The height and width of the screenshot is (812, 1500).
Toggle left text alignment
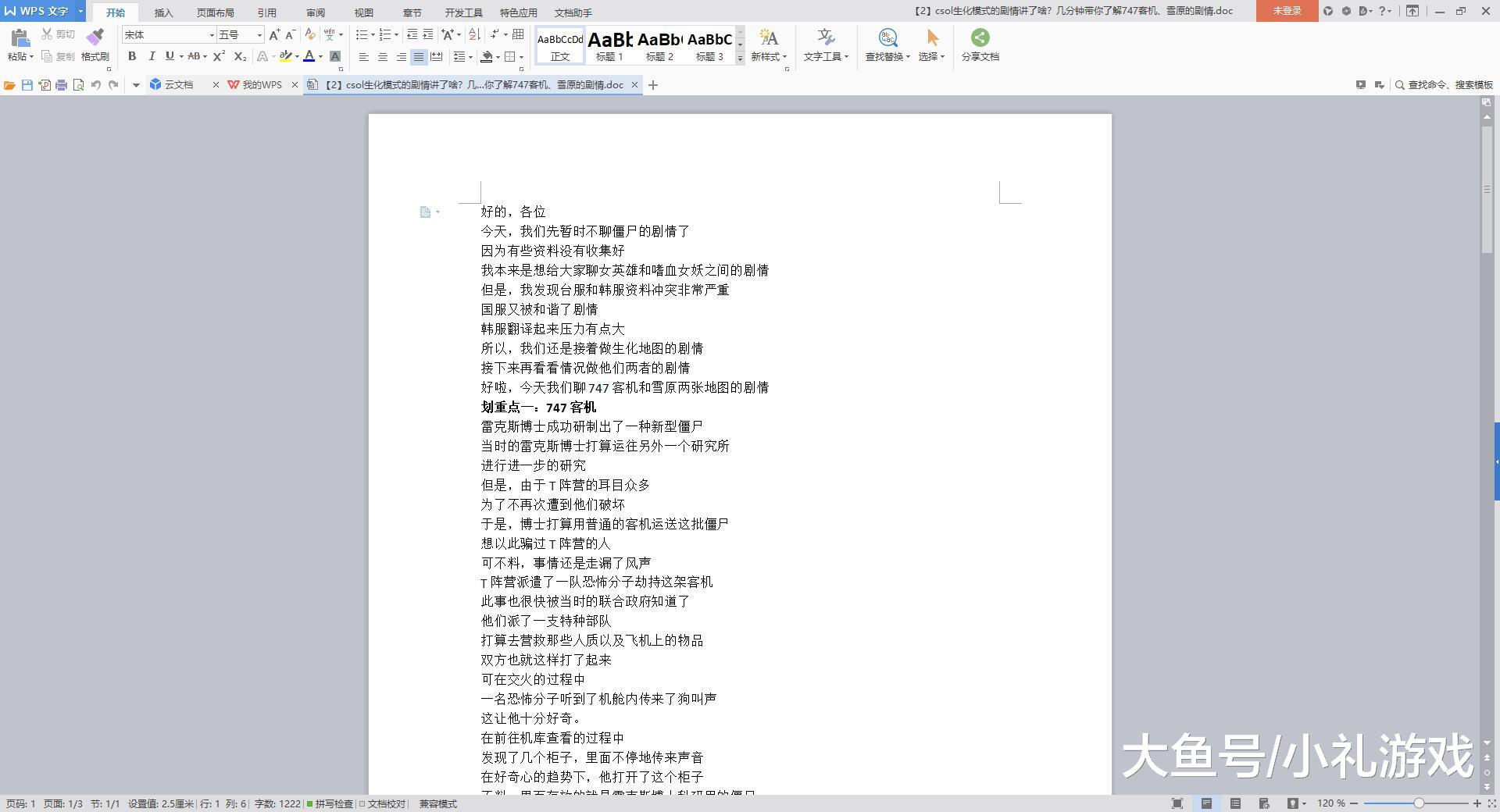(363, 56)
